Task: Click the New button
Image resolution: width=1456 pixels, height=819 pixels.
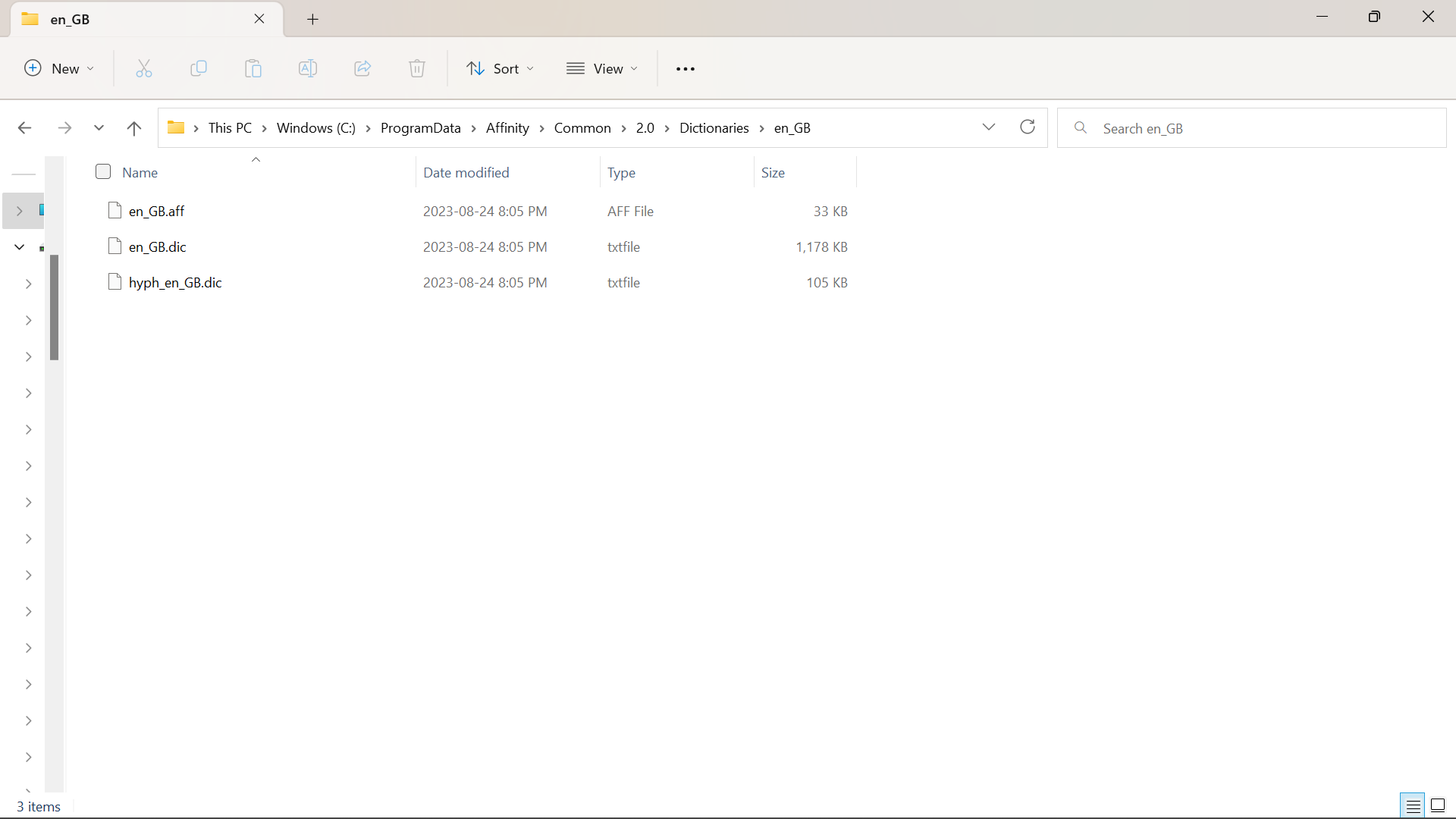Action: pos(59,69)
